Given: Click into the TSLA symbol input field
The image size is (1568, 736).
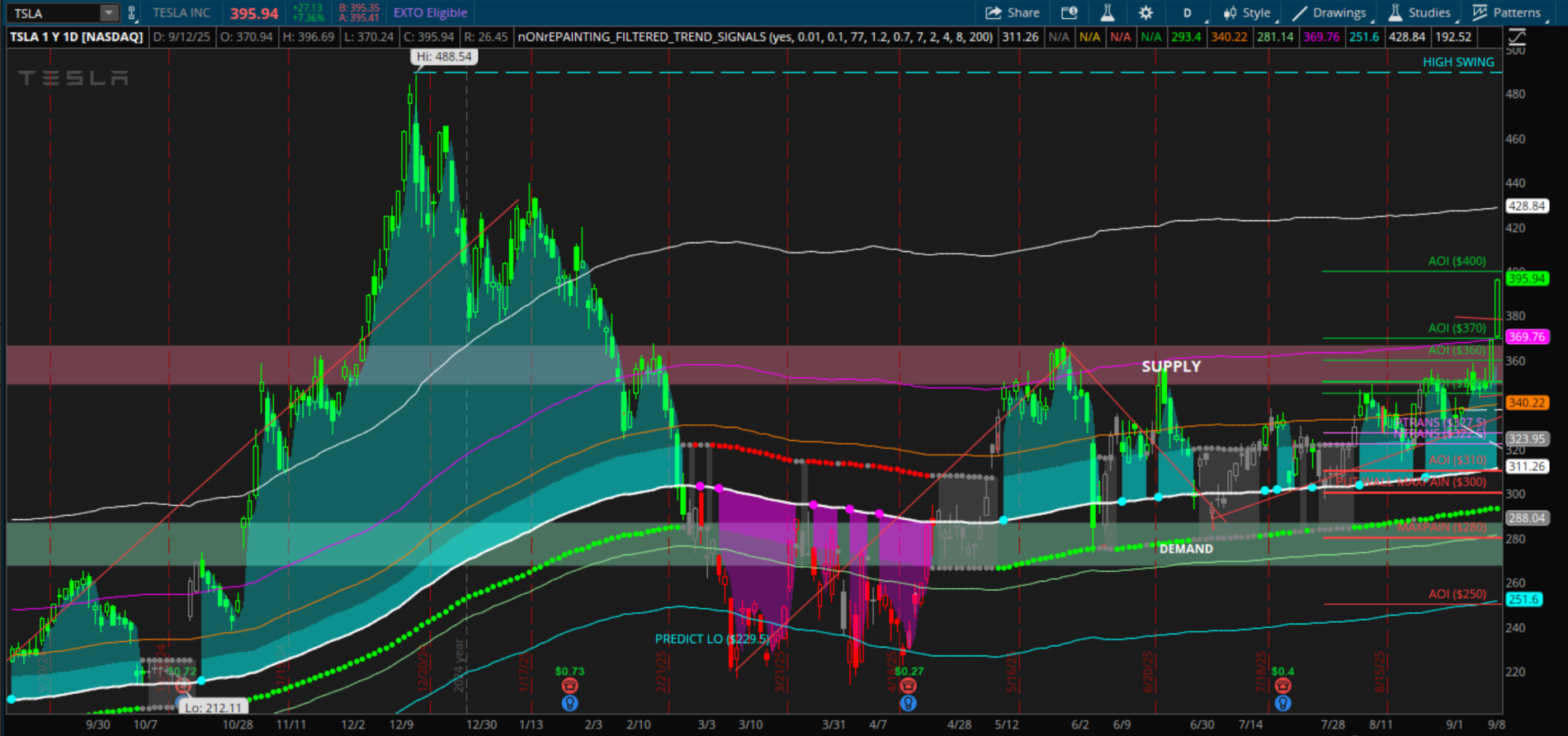Looking at the screenshot, I should pyautogui.click(x=54, y=12).
